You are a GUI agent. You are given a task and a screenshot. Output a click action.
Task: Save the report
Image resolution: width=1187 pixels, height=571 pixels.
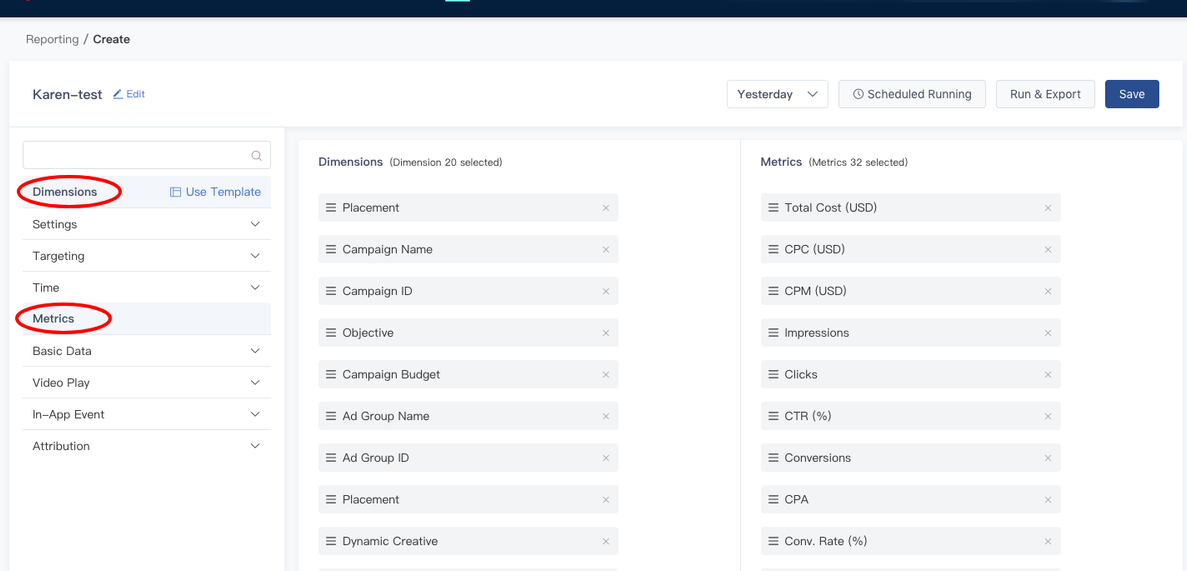point(1132,94)
